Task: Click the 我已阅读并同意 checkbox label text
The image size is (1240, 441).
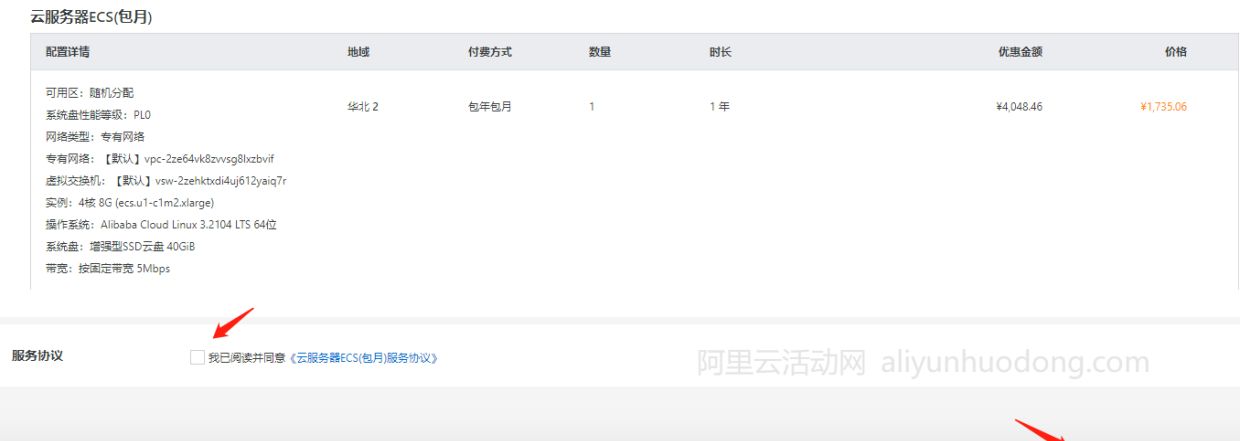Action: pyautogui.click(x=247, y=357)
